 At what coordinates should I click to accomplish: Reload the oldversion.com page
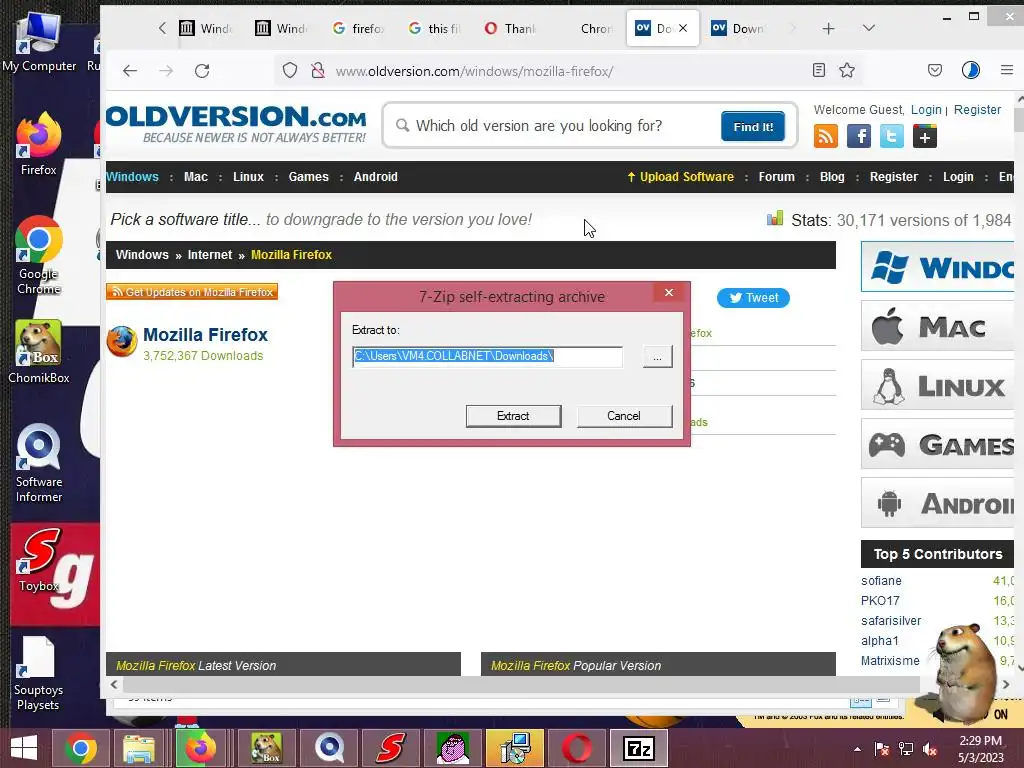(x=202, y=71)
